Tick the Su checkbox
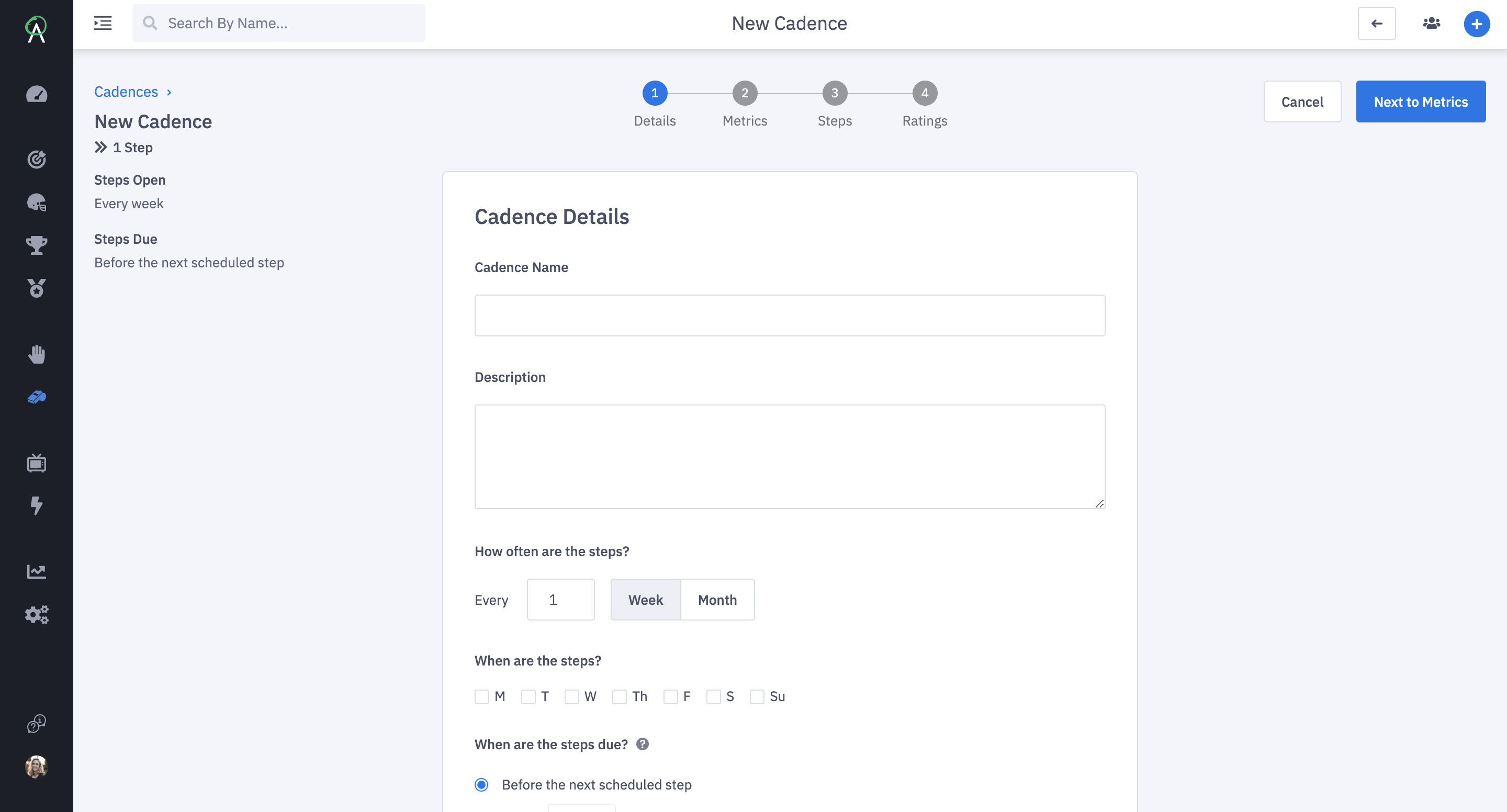This screenshot has width=1507, height=812. [757, 697]
